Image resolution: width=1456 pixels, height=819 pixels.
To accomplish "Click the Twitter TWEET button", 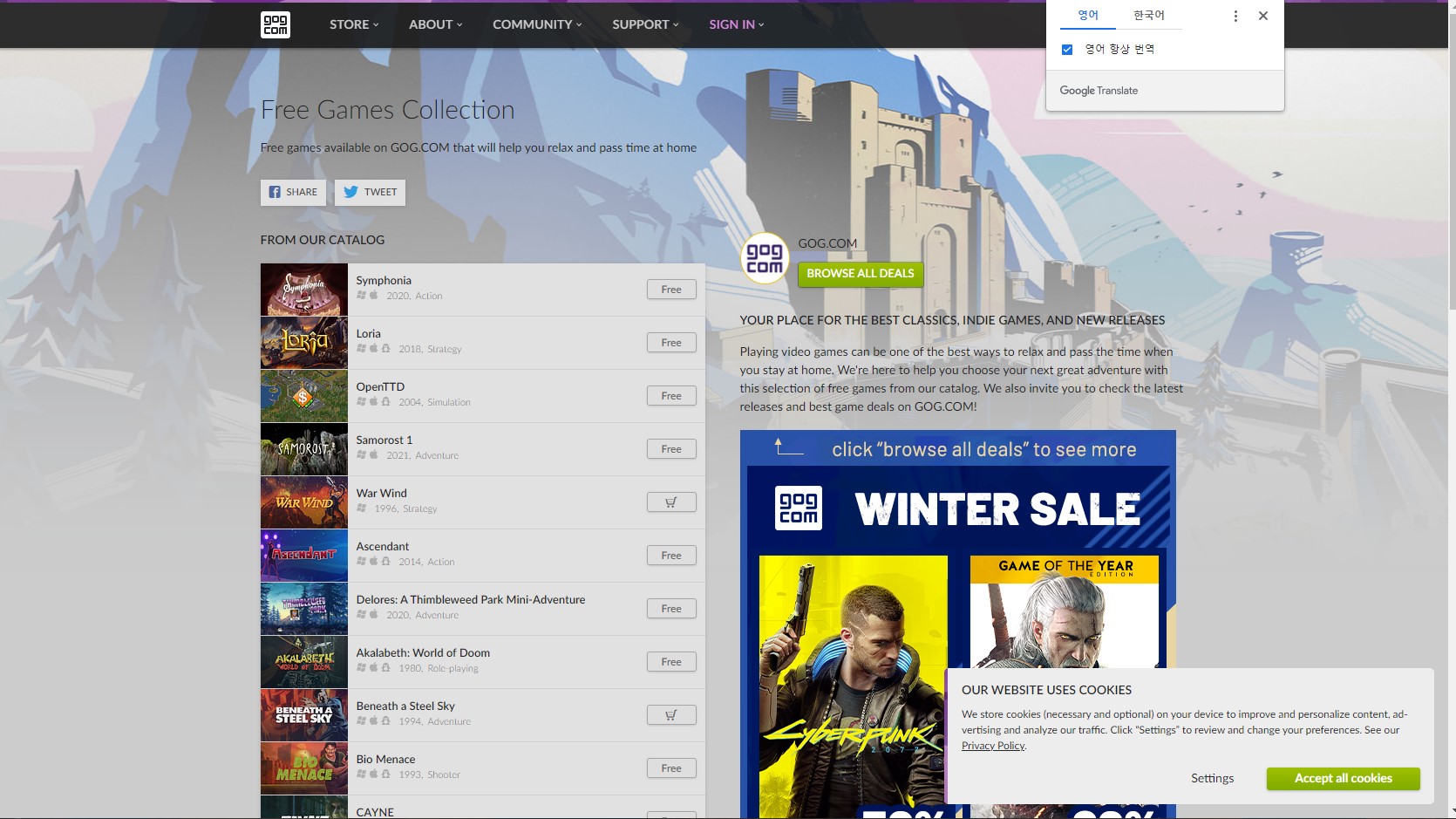I will (370, 192).
